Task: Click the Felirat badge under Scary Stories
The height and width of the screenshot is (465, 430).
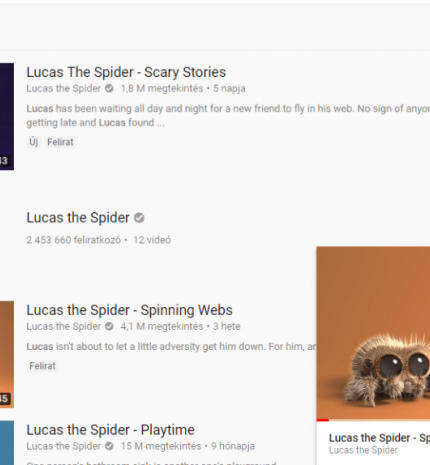Action: click(60, 142)
